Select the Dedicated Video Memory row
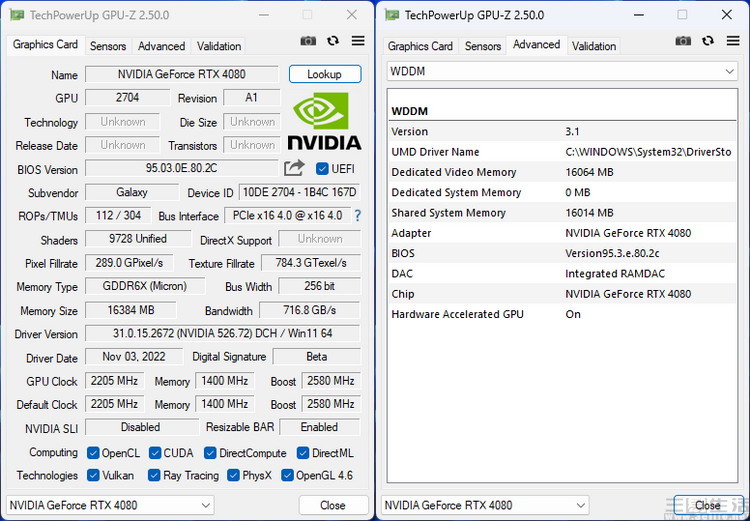 click(562, 172)
